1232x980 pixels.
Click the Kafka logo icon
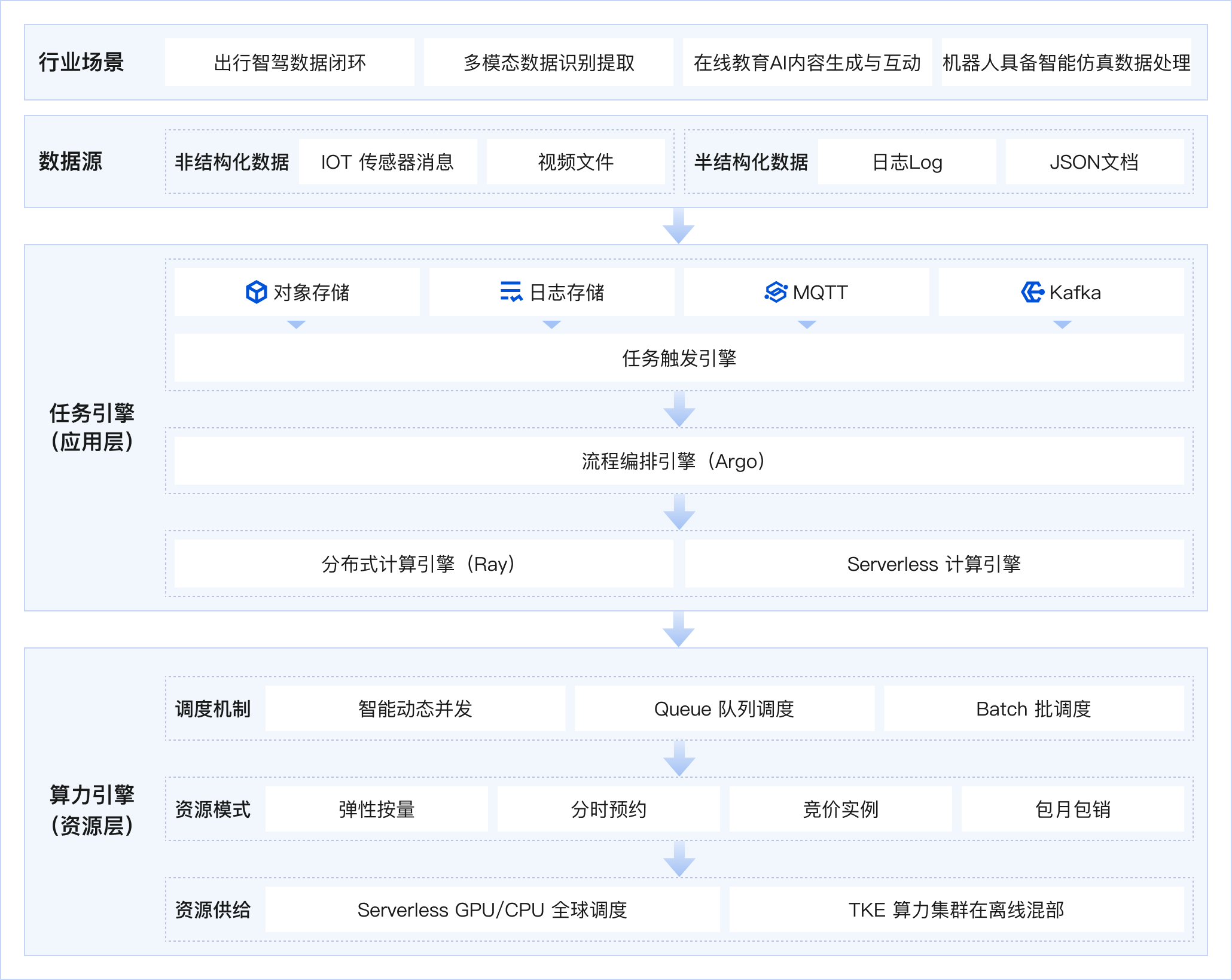pyautogui.click(x=1032, y=292)
